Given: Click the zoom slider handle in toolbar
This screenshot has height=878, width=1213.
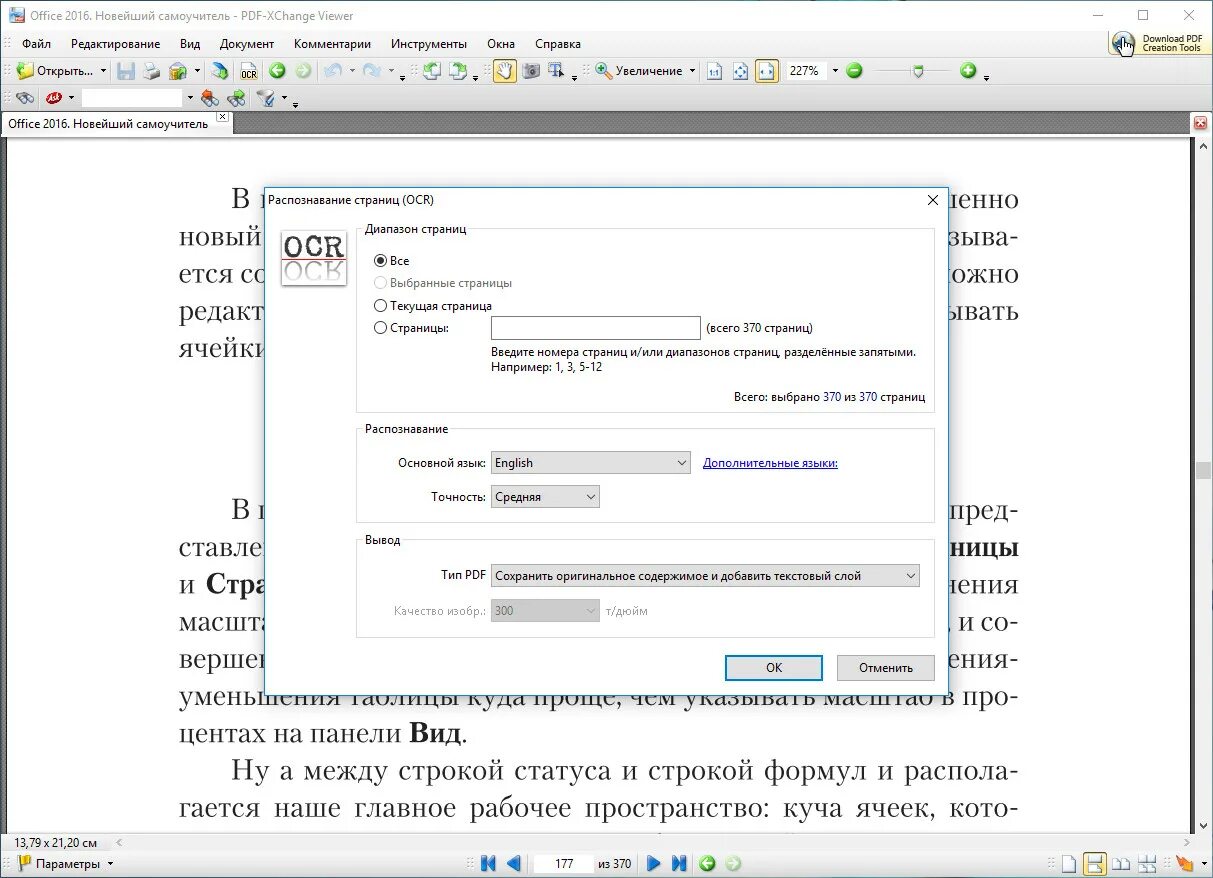Looking at the screenshot, I should click(918, 71).
